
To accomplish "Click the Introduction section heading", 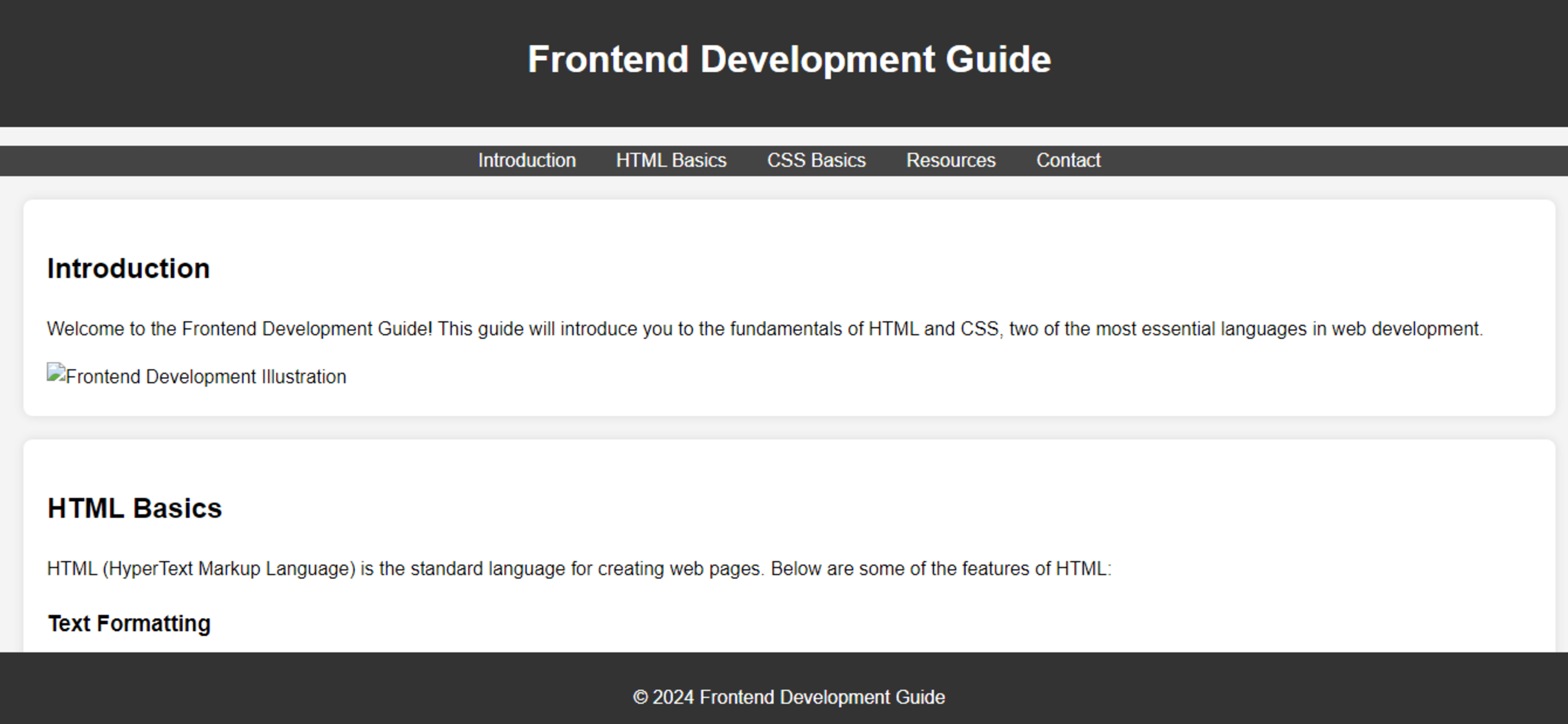I will click(128, 268).
